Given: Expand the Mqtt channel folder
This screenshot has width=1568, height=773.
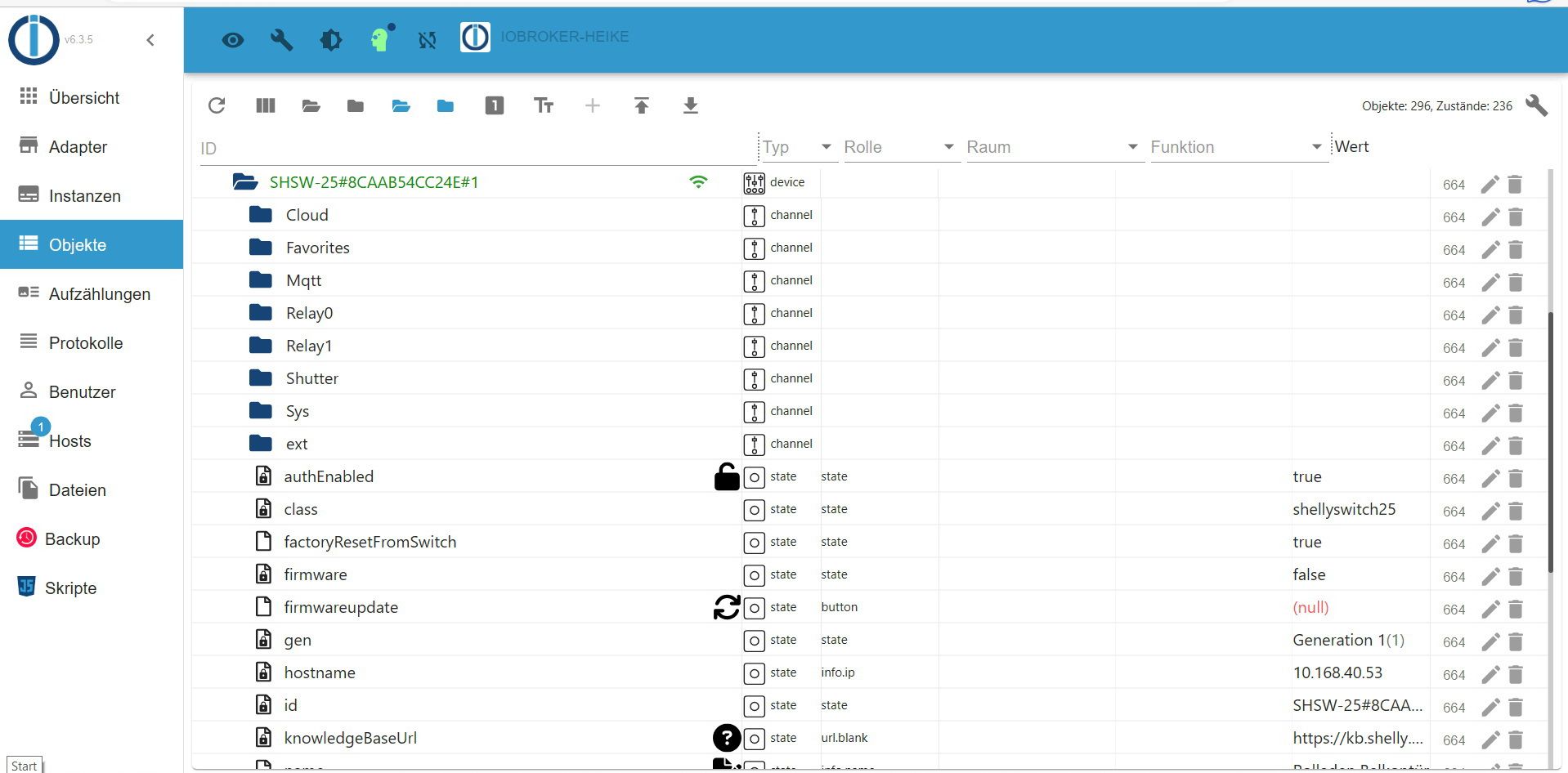Looking at the screenshot, I should pos(261,280).
